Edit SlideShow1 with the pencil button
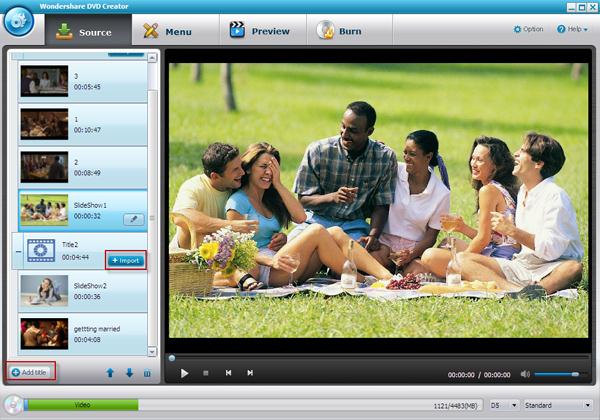The width and height of the screenshot is (600, 420). pos(134,219)
